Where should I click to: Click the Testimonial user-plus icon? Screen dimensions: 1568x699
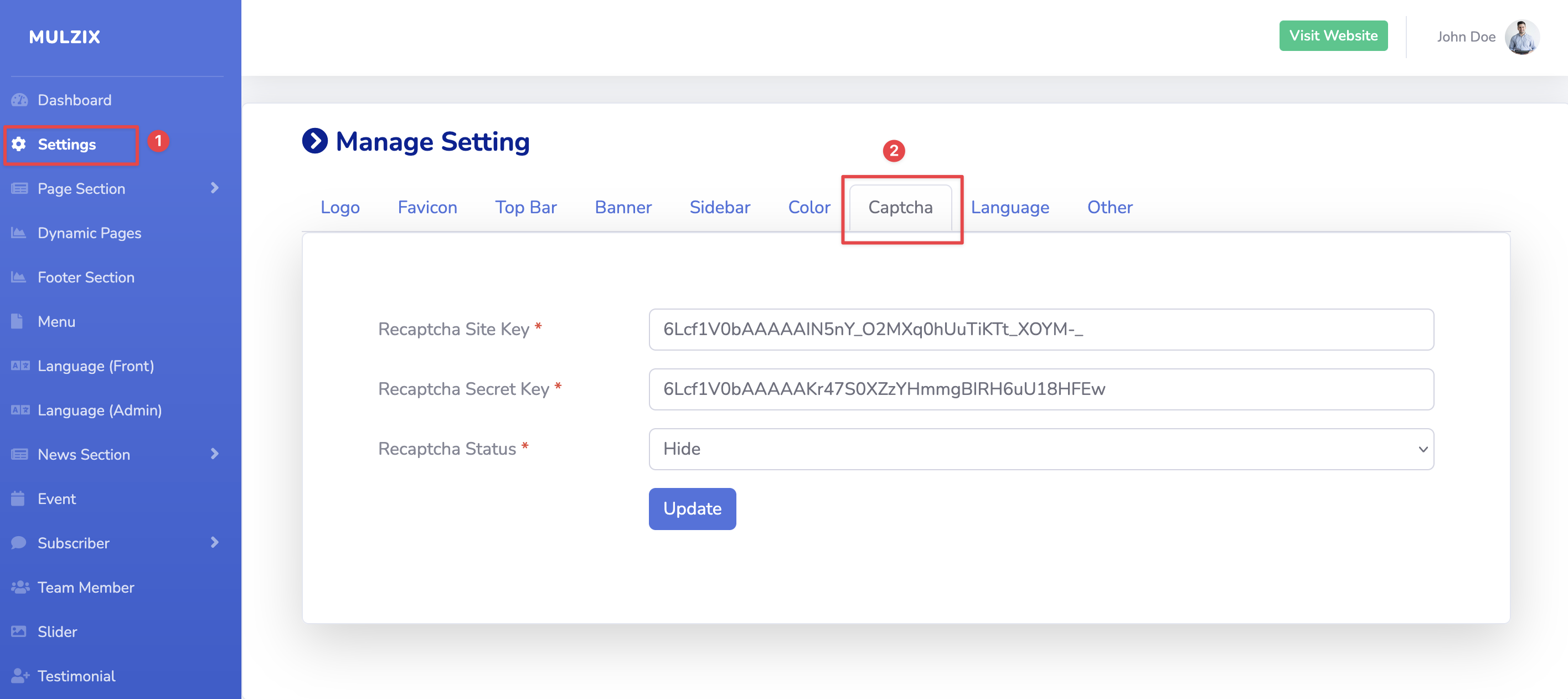(20, 676)
